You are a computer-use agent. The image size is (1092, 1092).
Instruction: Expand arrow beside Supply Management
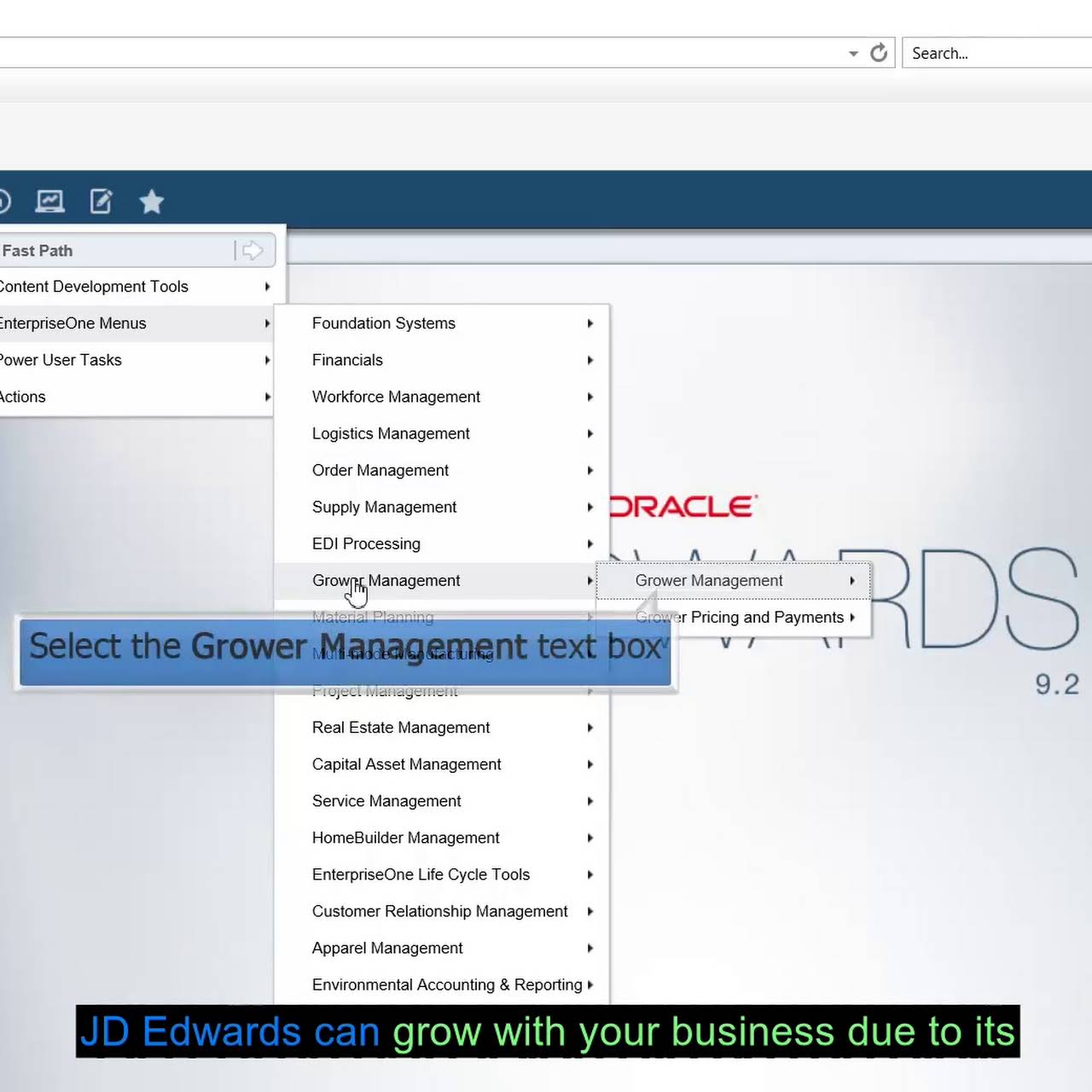tap(590, 507)
